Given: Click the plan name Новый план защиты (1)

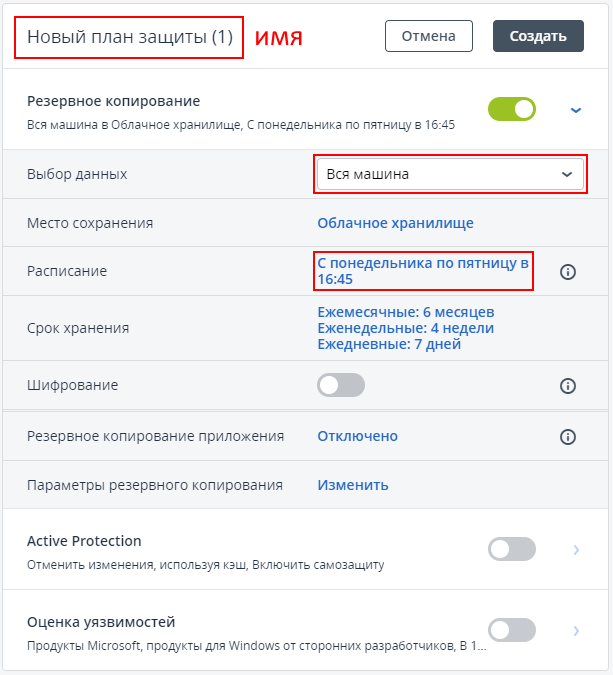Looking at the screenshot, I should click(x=129, y=37).
